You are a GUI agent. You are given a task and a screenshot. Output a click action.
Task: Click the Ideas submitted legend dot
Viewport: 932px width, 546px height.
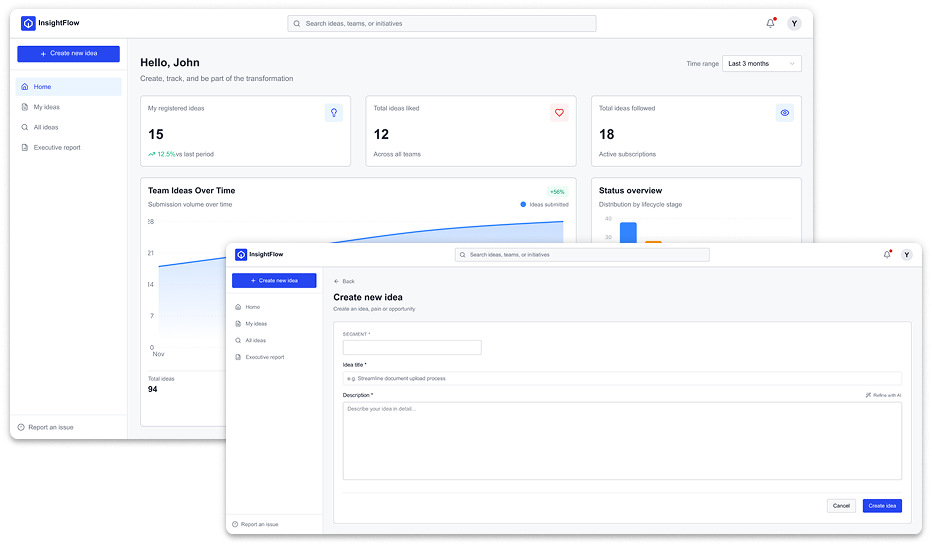coord(523,204)
